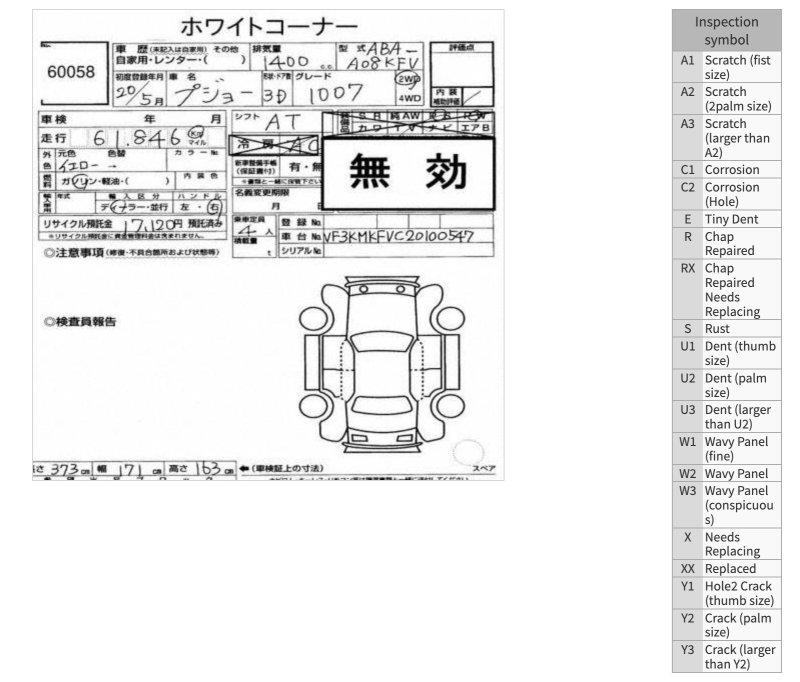Select the RX Chap Repaired Needs Replacing row
This screenshot has height=682, width=800.
726,290
